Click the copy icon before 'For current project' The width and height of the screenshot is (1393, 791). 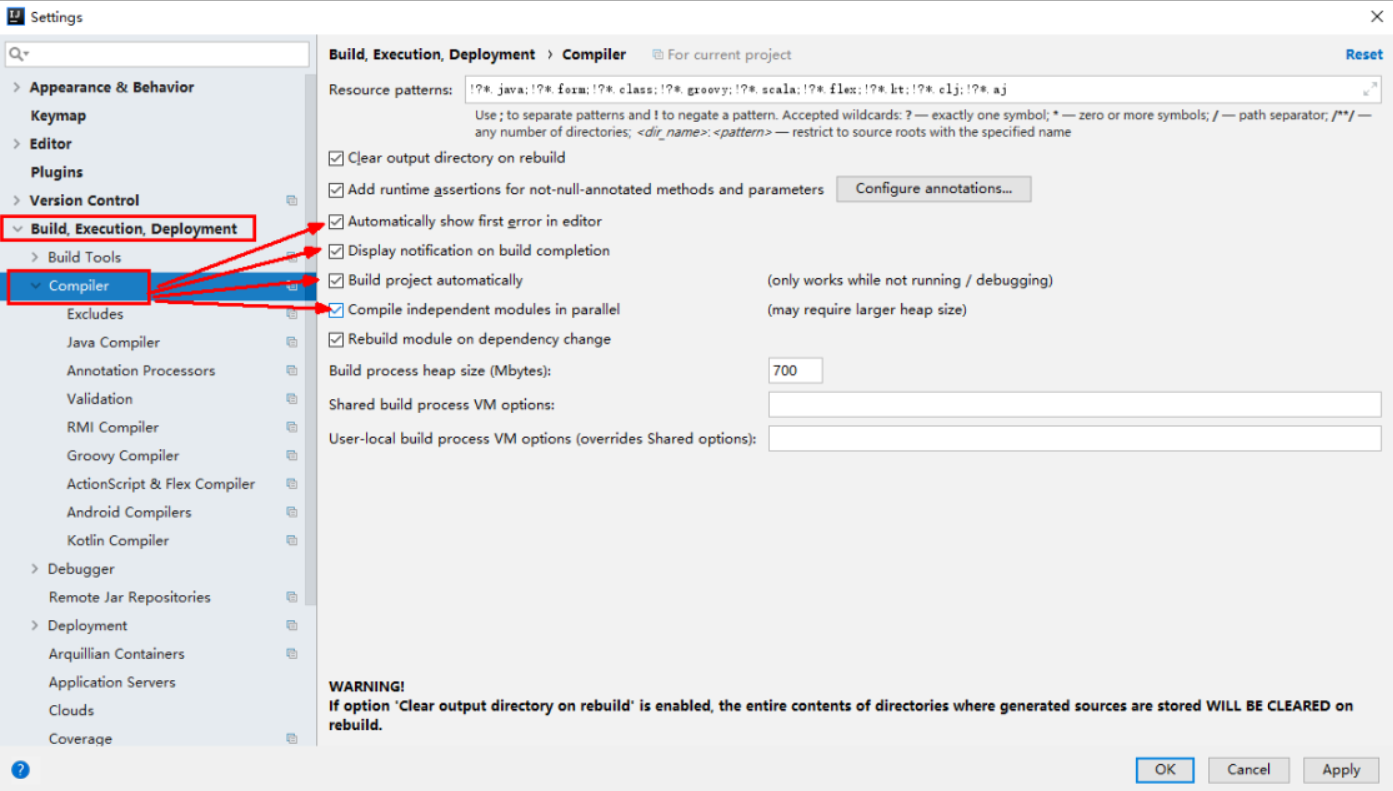(x=657, y=55)
